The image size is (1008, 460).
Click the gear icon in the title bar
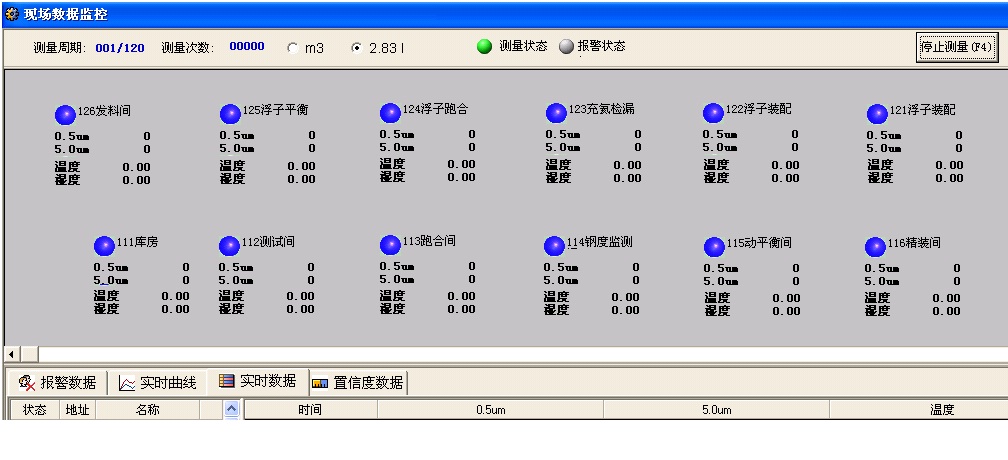(12, 14)
